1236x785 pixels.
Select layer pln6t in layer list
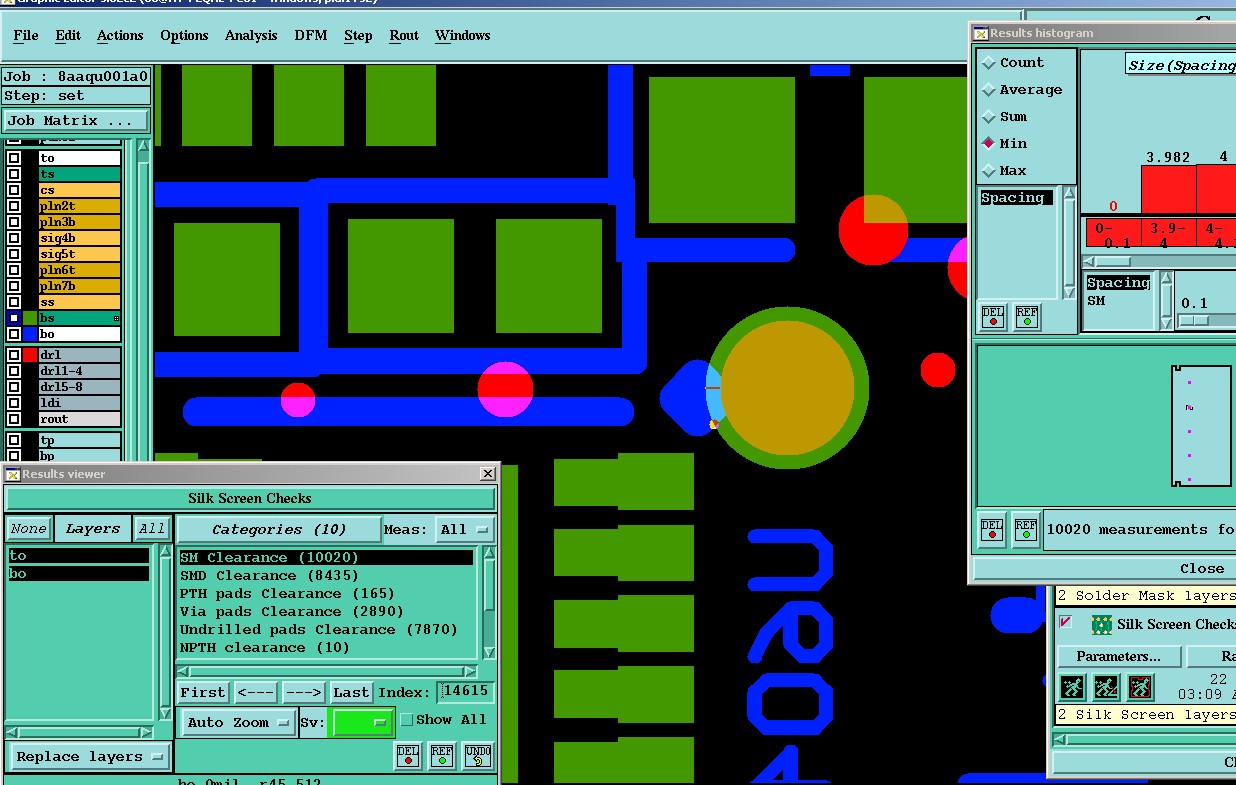(80, 270)
